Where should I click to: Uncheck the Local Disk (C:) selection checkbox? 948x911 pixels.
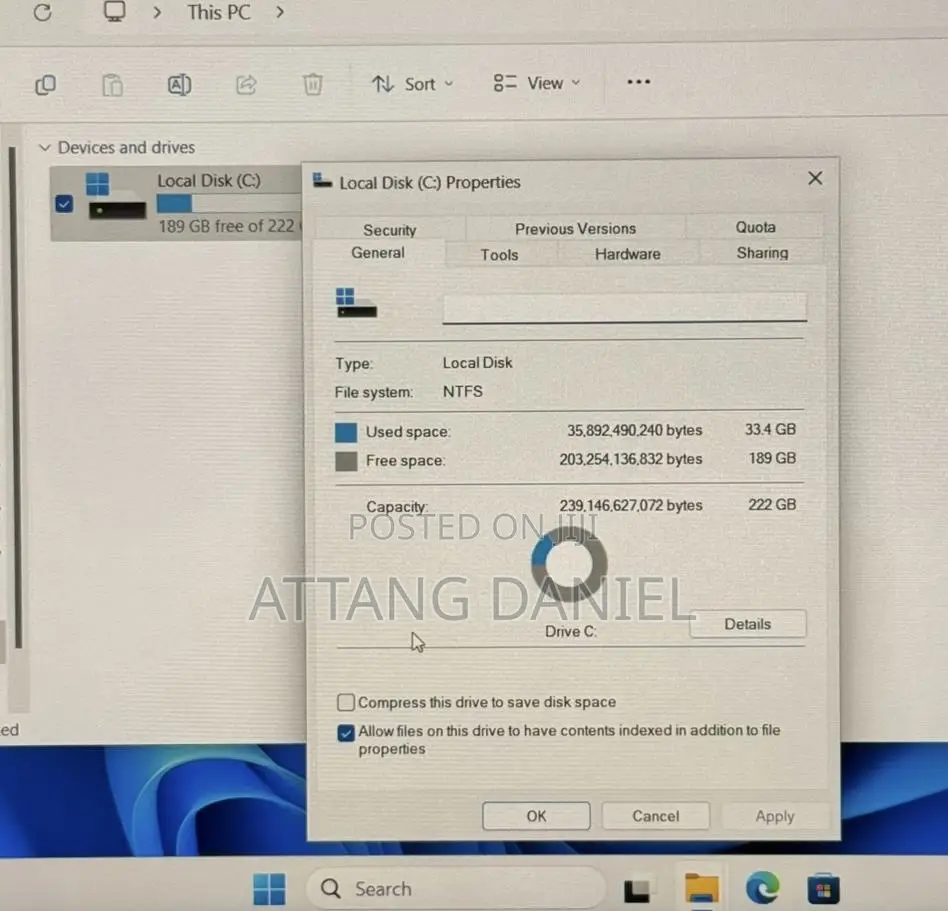pyautogui.click(x=64, y=204)
